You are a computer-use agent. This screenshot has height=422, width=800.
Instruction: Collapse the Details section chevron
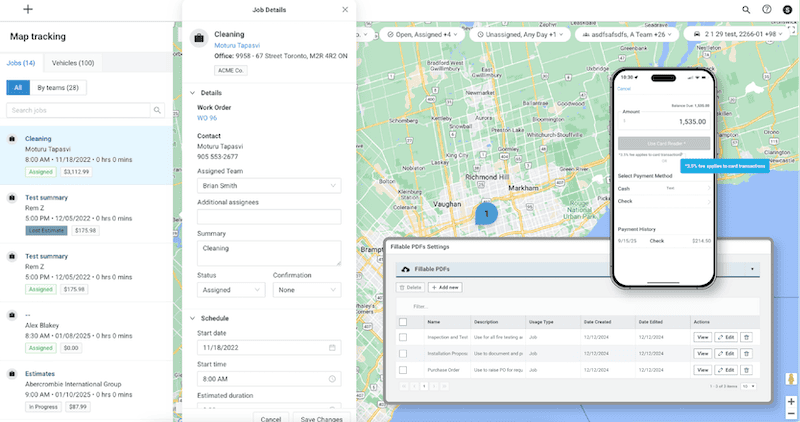tap(192, 92)
